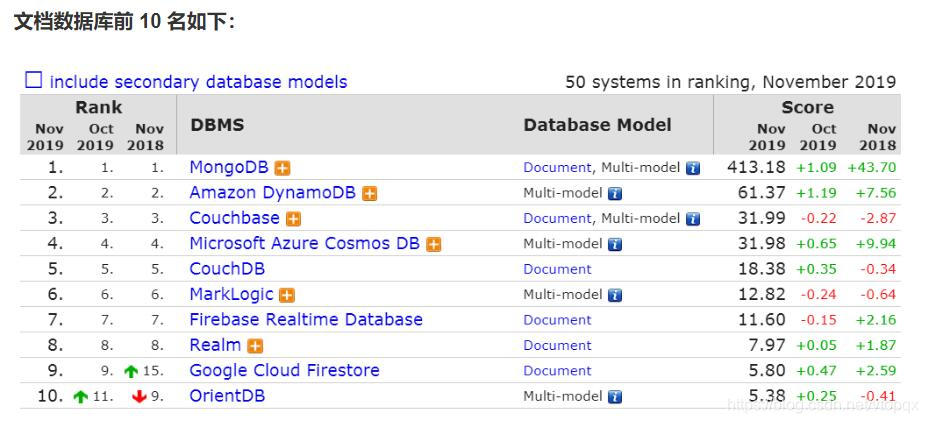This screenshot has width=928, height=423.
Task: Open Multi-model info icon in OrientDB row
Action: click(616, 397)
